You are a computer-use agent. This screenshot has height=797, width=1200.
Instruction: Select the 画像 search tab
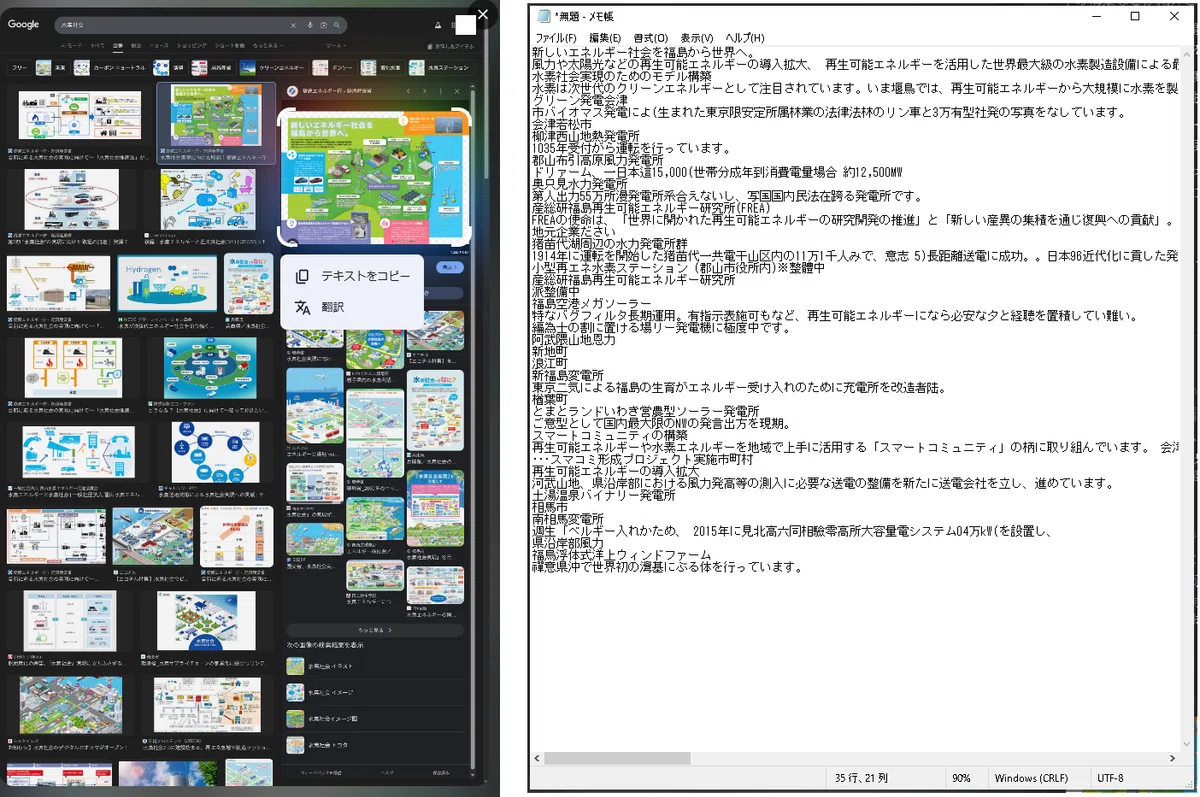pos(118,46)
